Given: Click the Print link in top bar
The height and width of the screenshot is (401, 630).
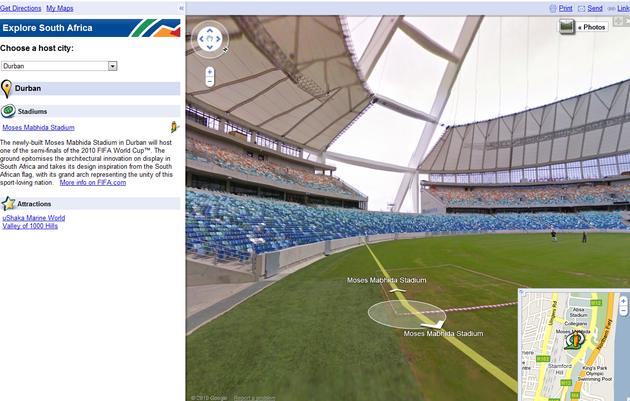Looking at the screenshot, I should [x=565, y=8].
